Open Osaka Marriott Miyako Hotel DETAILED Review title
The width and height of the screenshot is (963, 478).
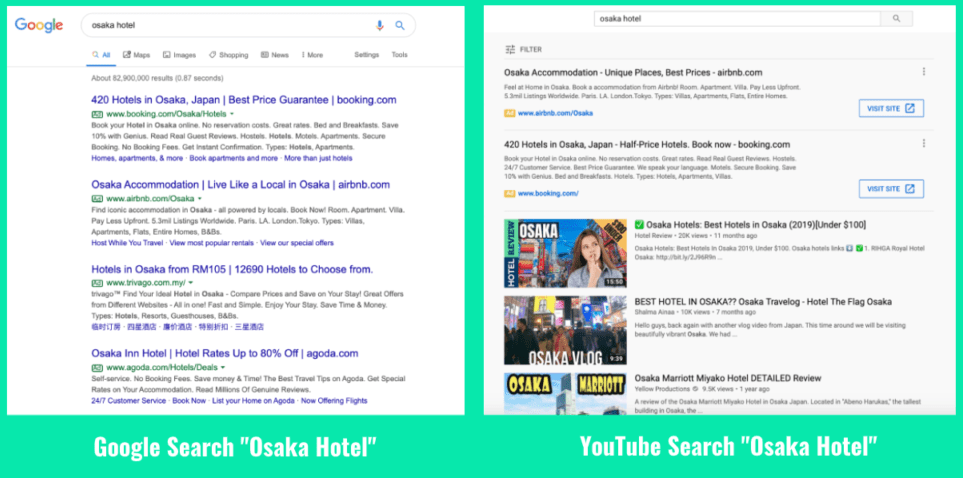point(728,378)
